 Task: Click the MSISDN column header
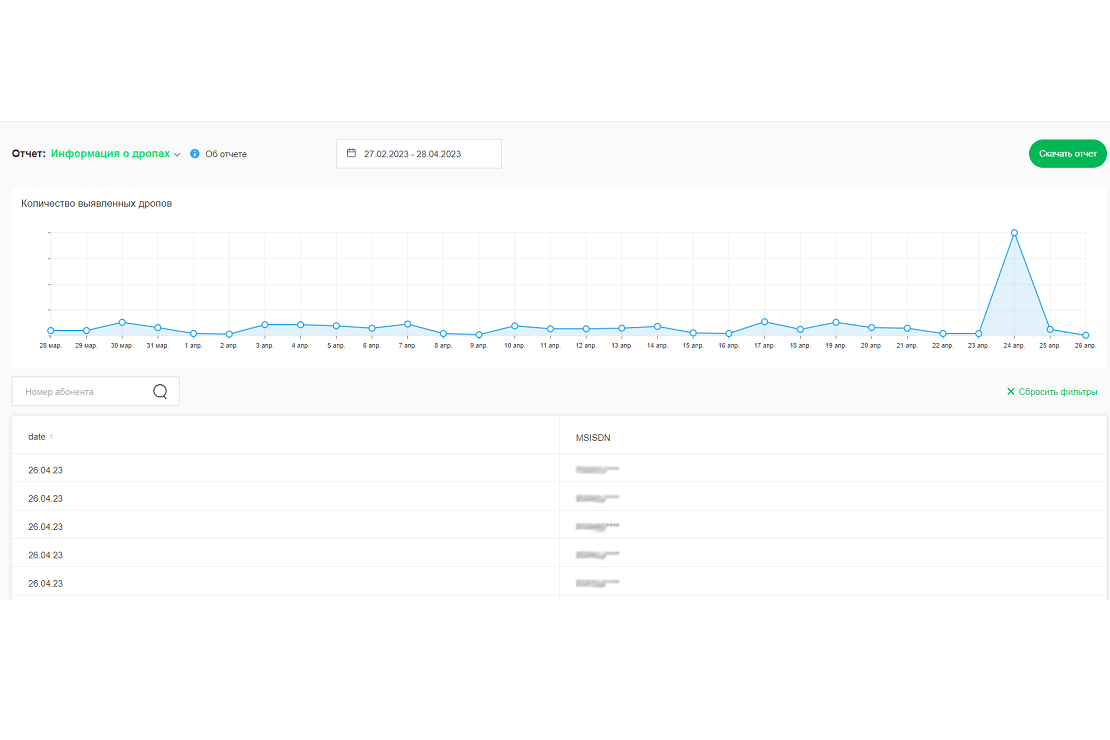tap(594, 437)
